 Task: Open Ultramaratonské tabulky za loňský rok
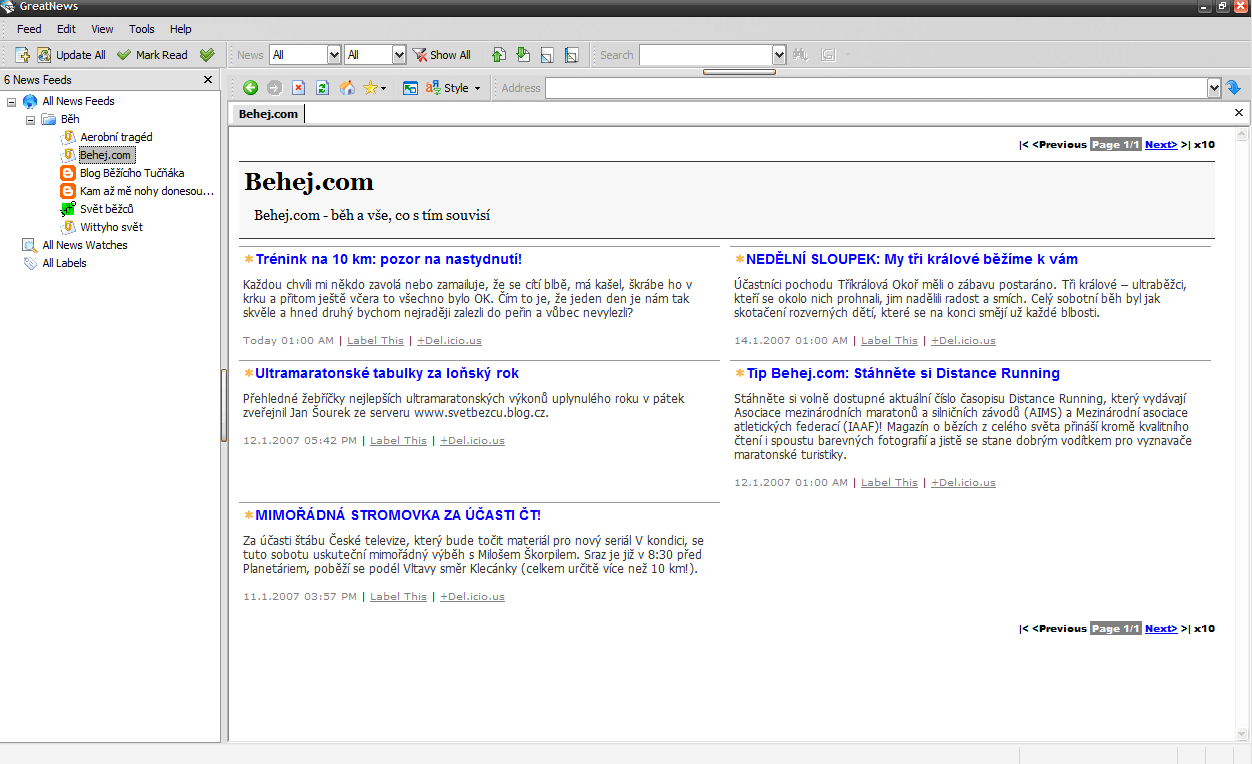tap(387, 373)
